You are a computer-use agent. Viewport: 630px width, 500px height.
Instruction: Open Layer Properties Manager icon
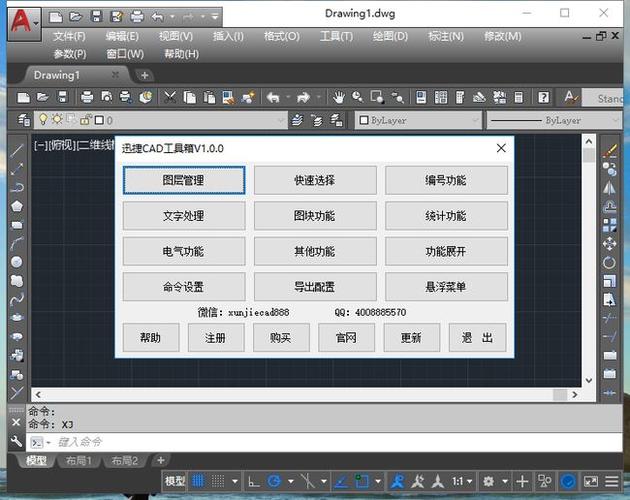[23, 120]
